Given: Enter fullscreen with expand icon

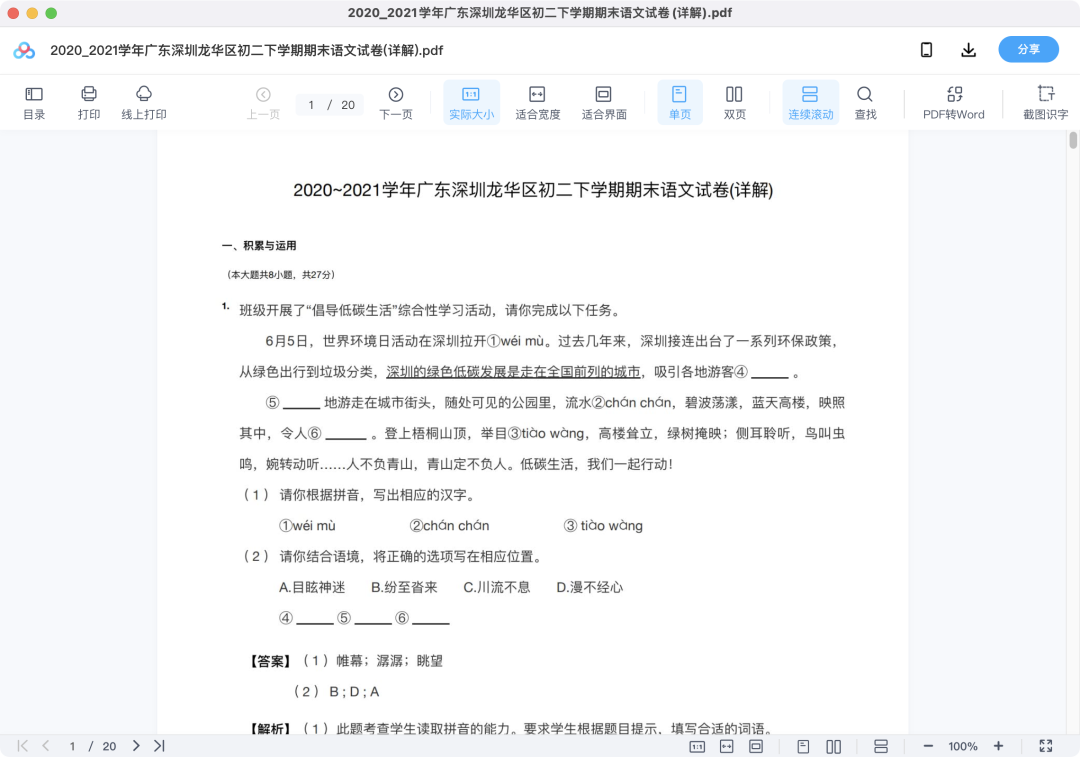Looking at the screenshot, I should (x=1046, y=746).
